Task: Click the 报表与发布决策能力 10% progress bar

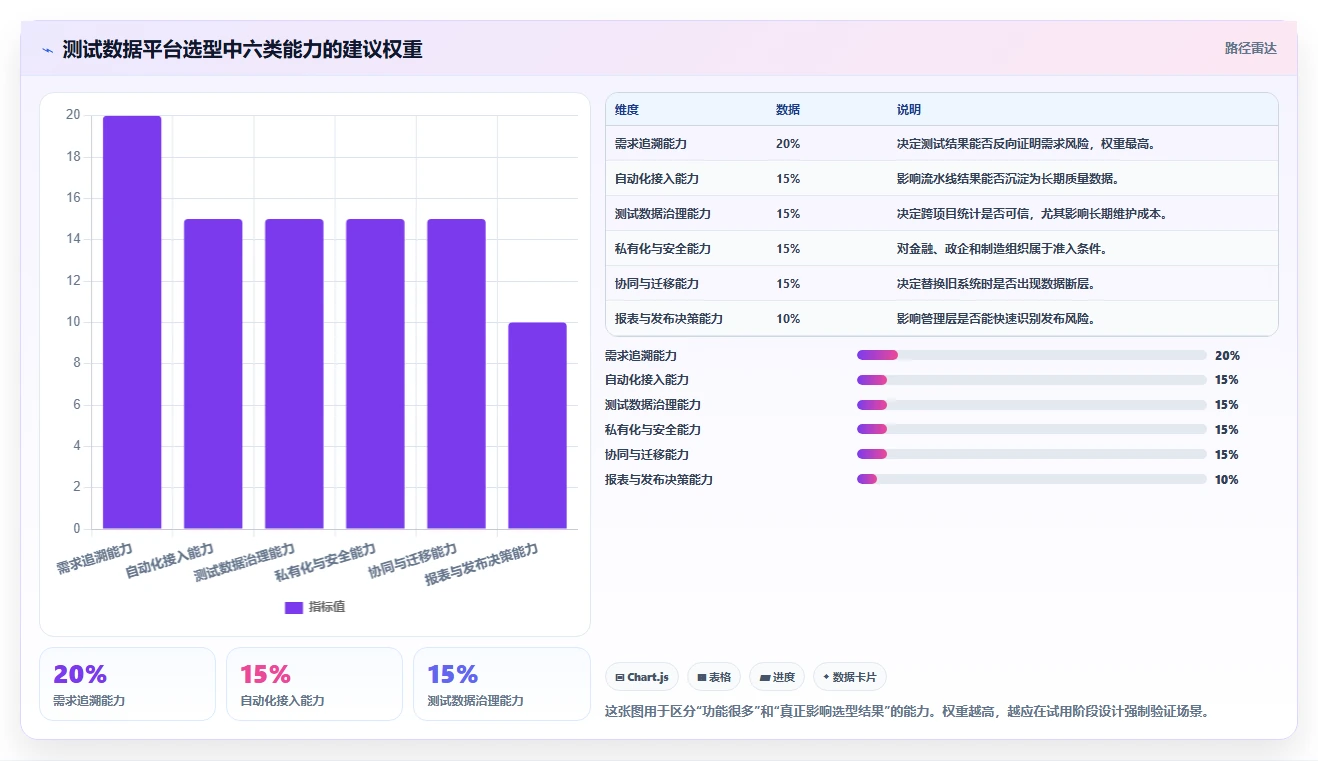Action: tap(1032, 480)
